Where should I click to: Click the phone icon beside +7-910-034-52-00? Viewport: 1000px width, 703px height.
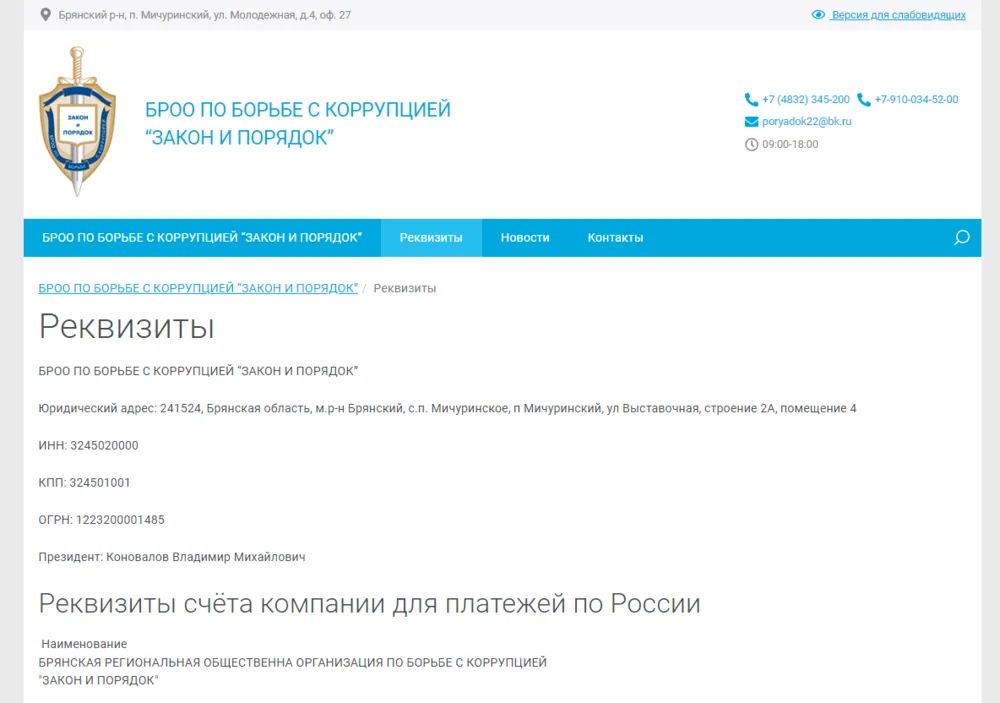point(864,100)
